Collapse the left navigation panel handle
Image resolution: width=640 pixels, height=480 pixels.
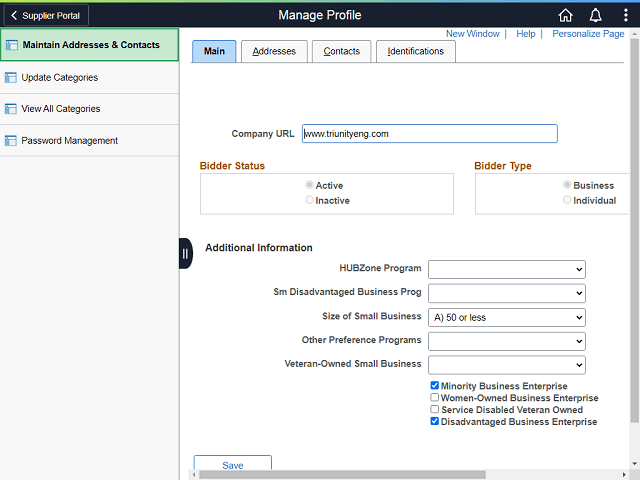185,253
